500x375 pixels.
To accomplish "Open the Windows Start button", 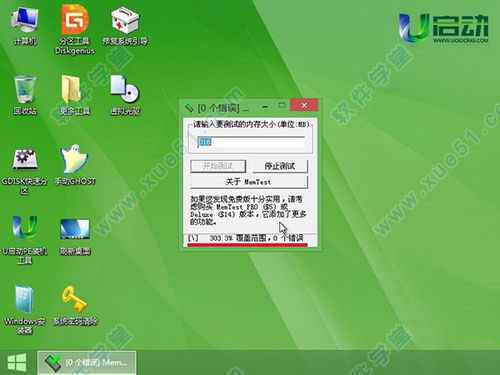I will tap(17, 362).
